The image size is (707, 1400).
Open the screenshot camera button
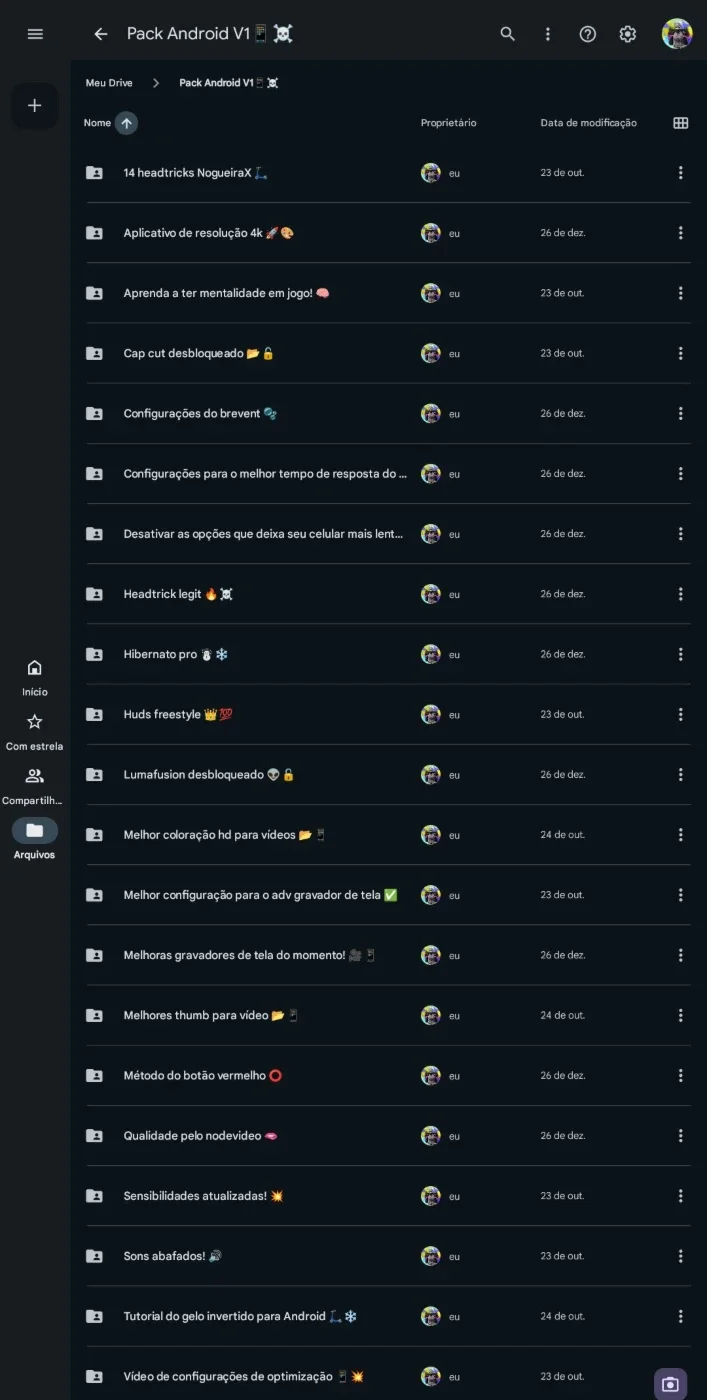pos(670,1384)
